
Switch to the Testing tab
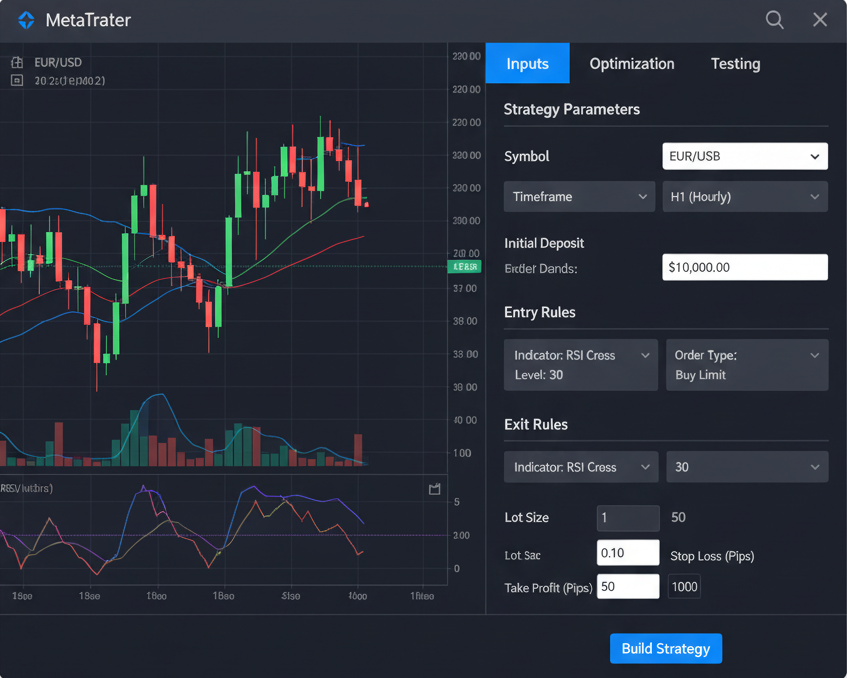(735, 63)
